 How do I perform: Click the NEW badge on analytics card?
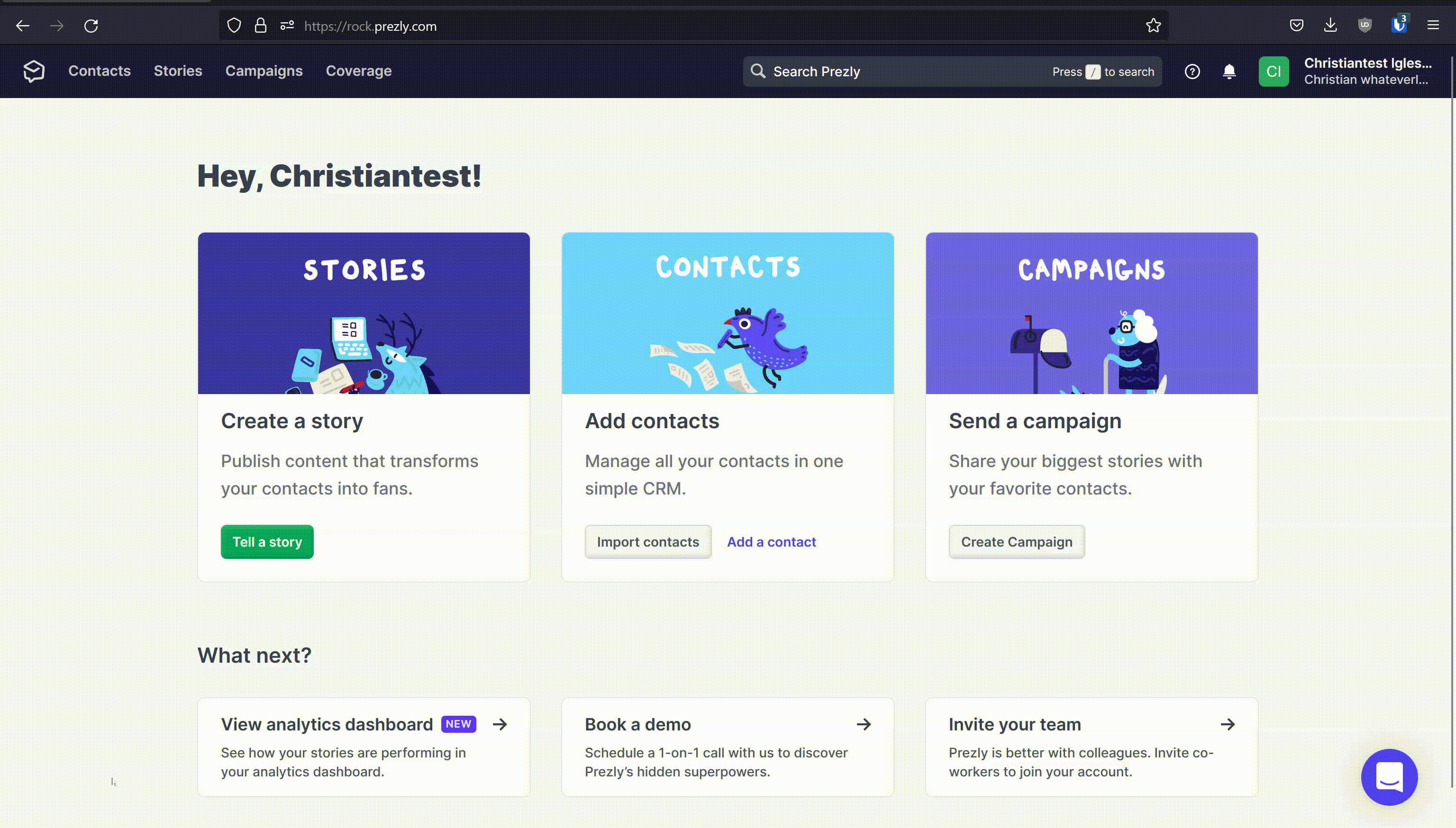click(459, 724)
